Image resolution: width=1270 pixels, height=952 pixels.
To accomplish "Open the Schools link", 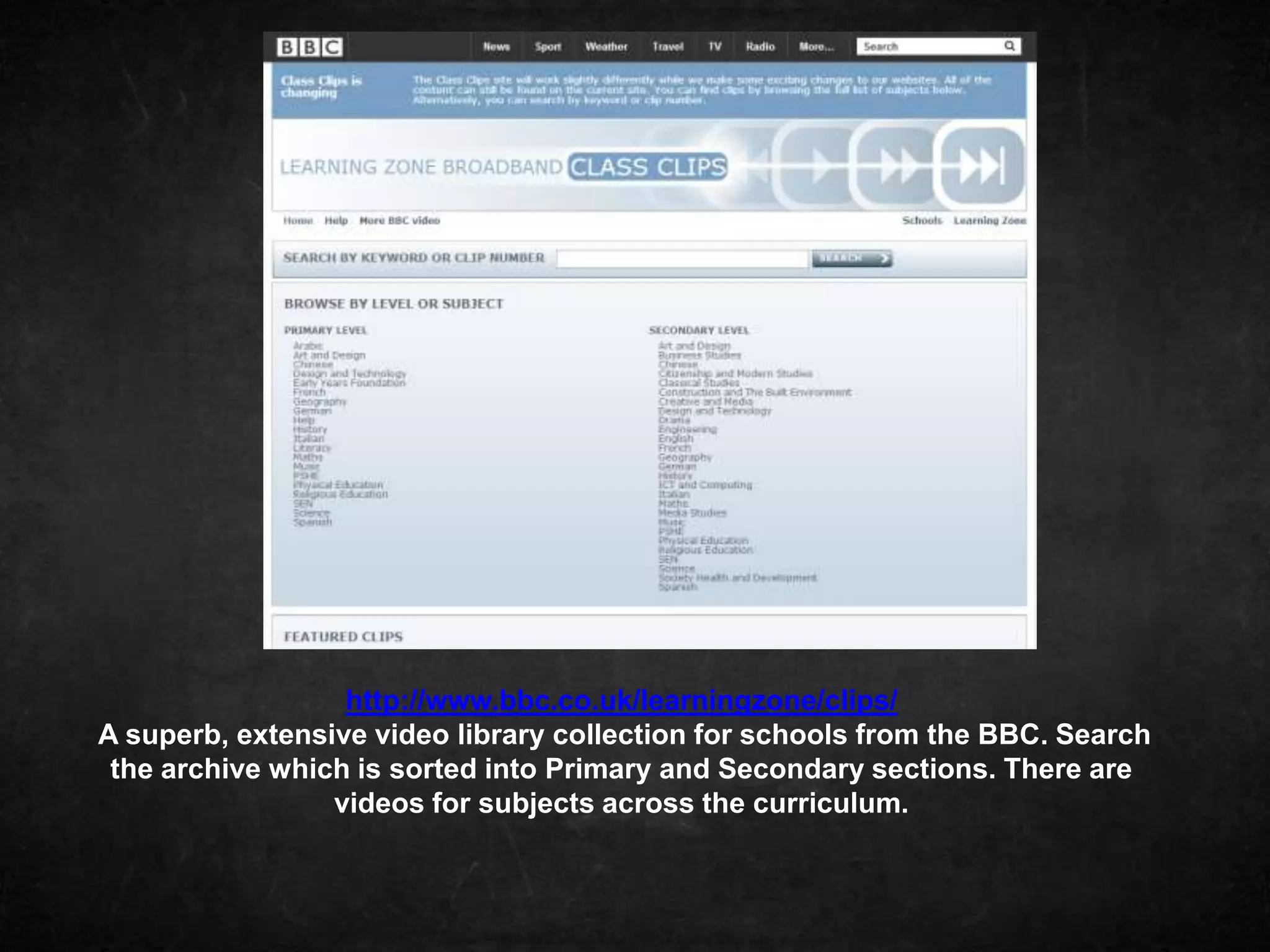I will 922,221.
